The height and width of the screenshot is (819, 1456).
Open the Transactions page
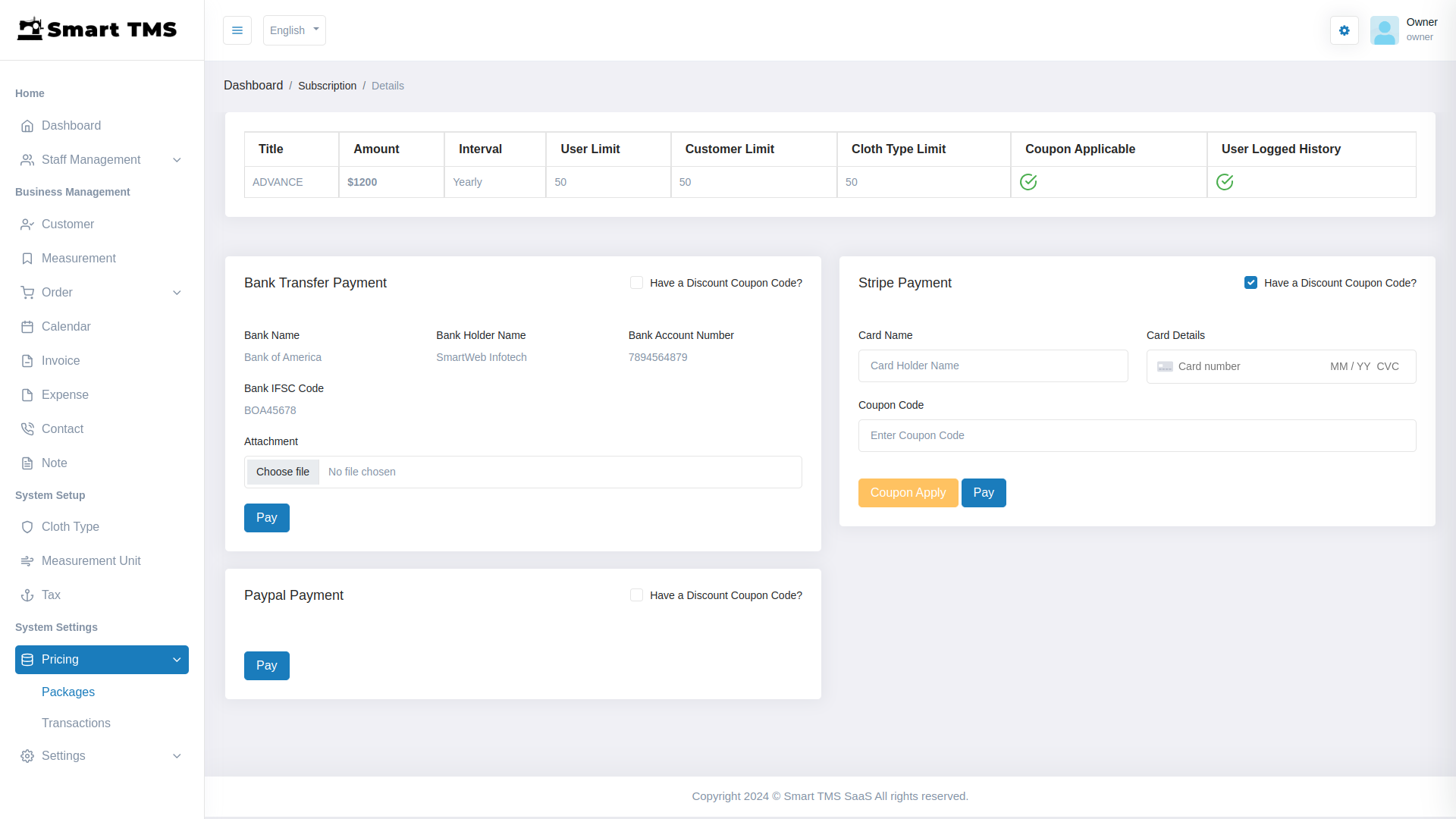click(76, 723)
